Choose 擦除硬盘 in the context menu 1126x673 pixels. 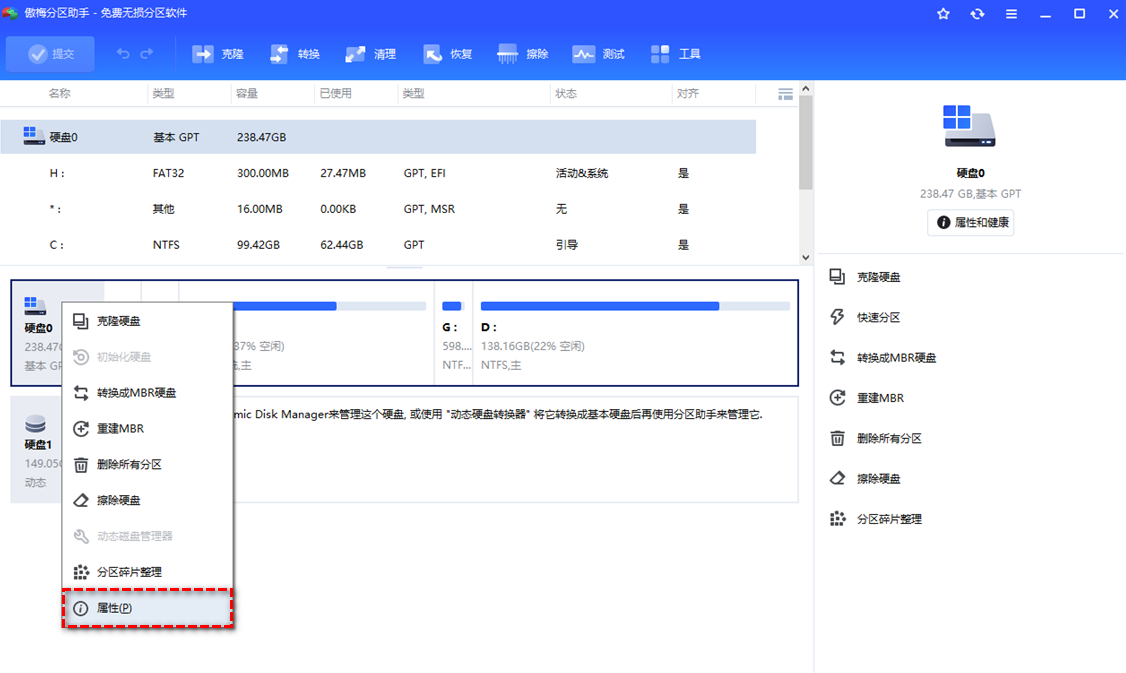pyautogui.click(x=148, y=501)
